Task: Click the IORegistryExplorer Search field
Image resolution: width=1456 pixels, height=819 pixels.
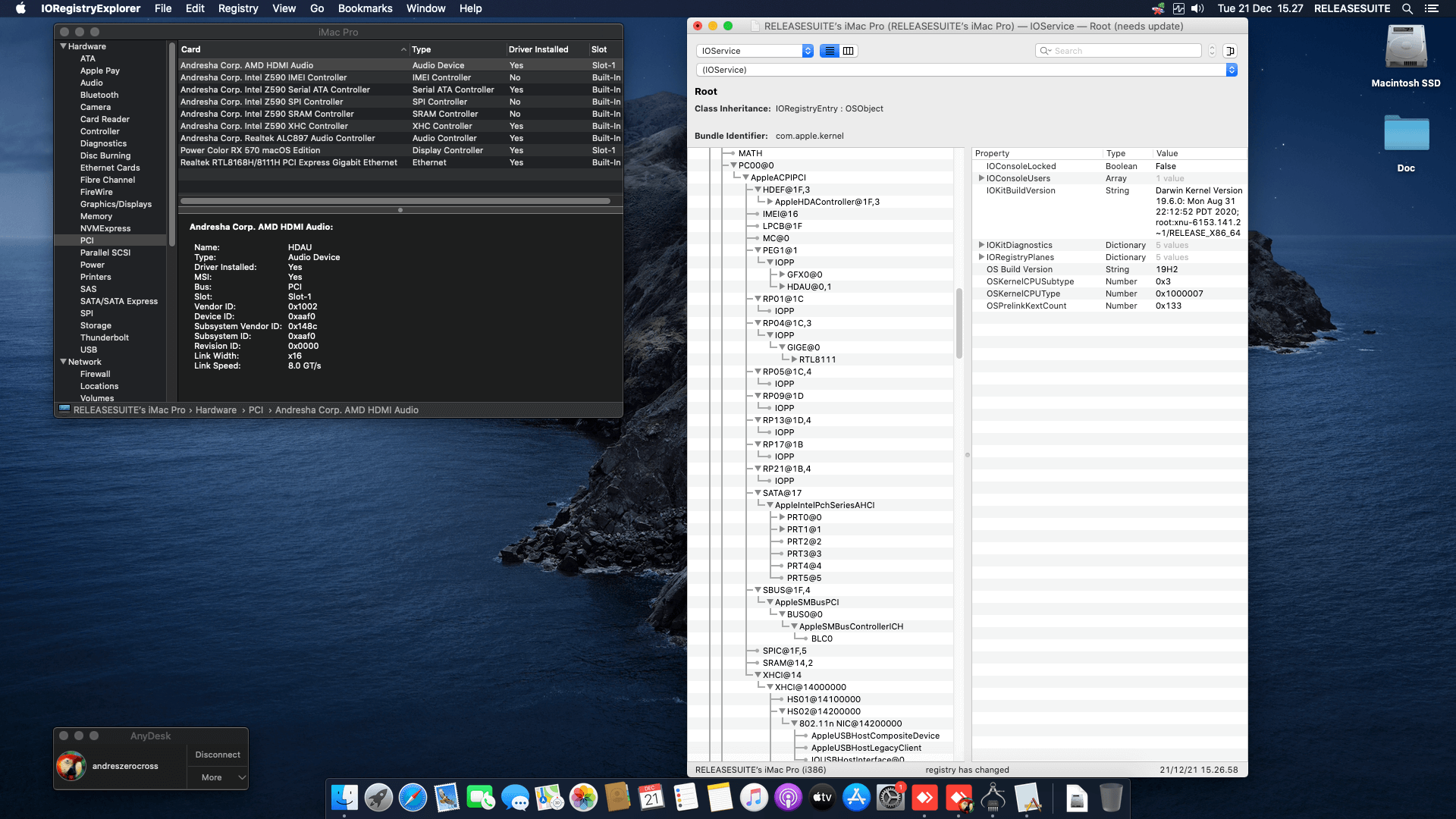Action: [x=1119, y=51]
